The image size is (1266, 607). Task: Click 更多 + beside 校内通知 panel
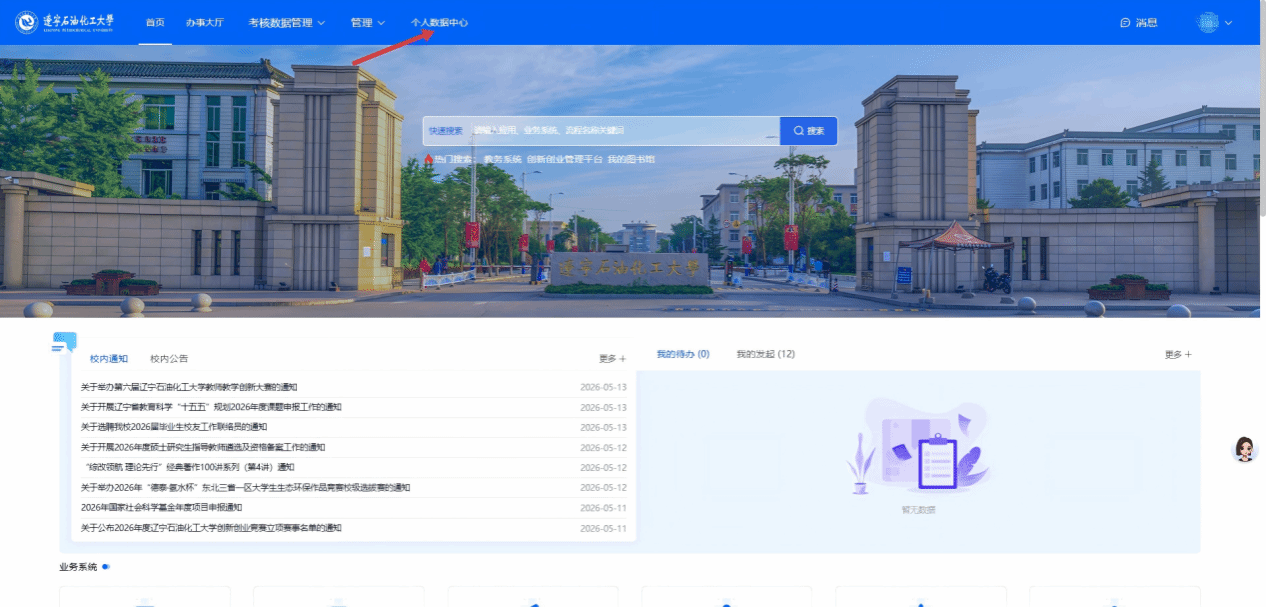(612, 358)
